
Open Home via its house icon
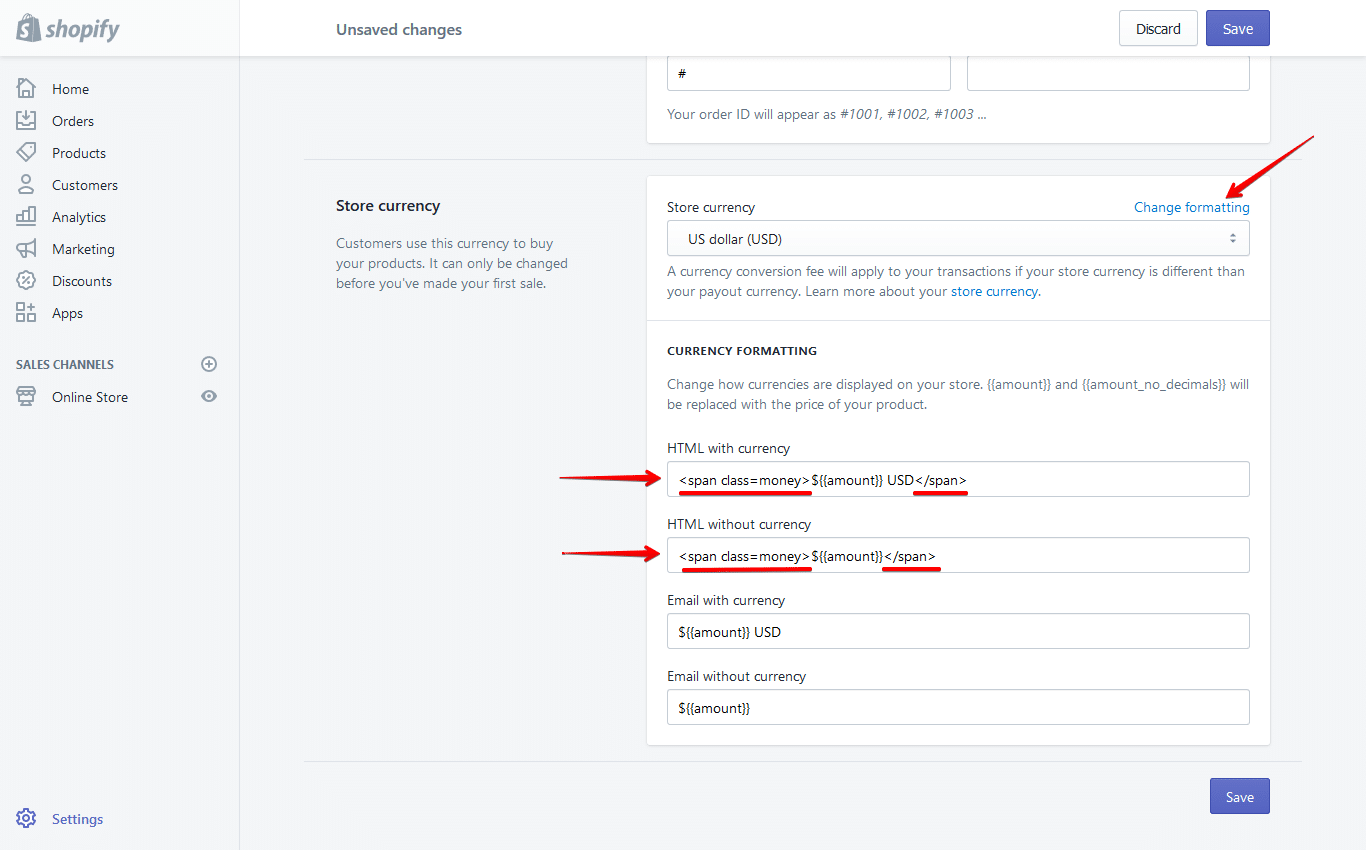(x=26, y=89)
